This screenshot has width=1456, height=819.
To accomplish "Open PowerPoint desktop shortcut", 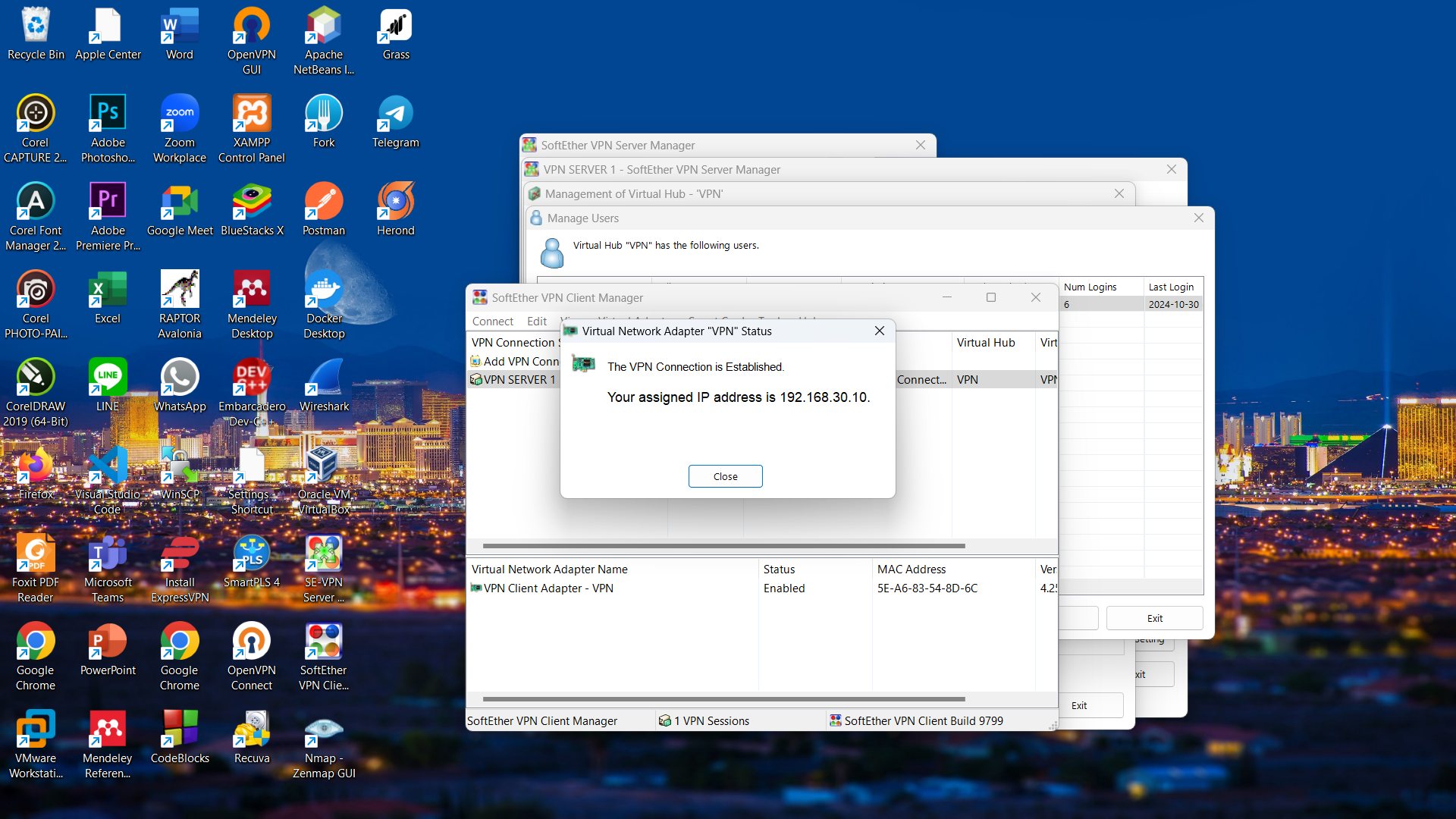I will (x=108, y=650).
